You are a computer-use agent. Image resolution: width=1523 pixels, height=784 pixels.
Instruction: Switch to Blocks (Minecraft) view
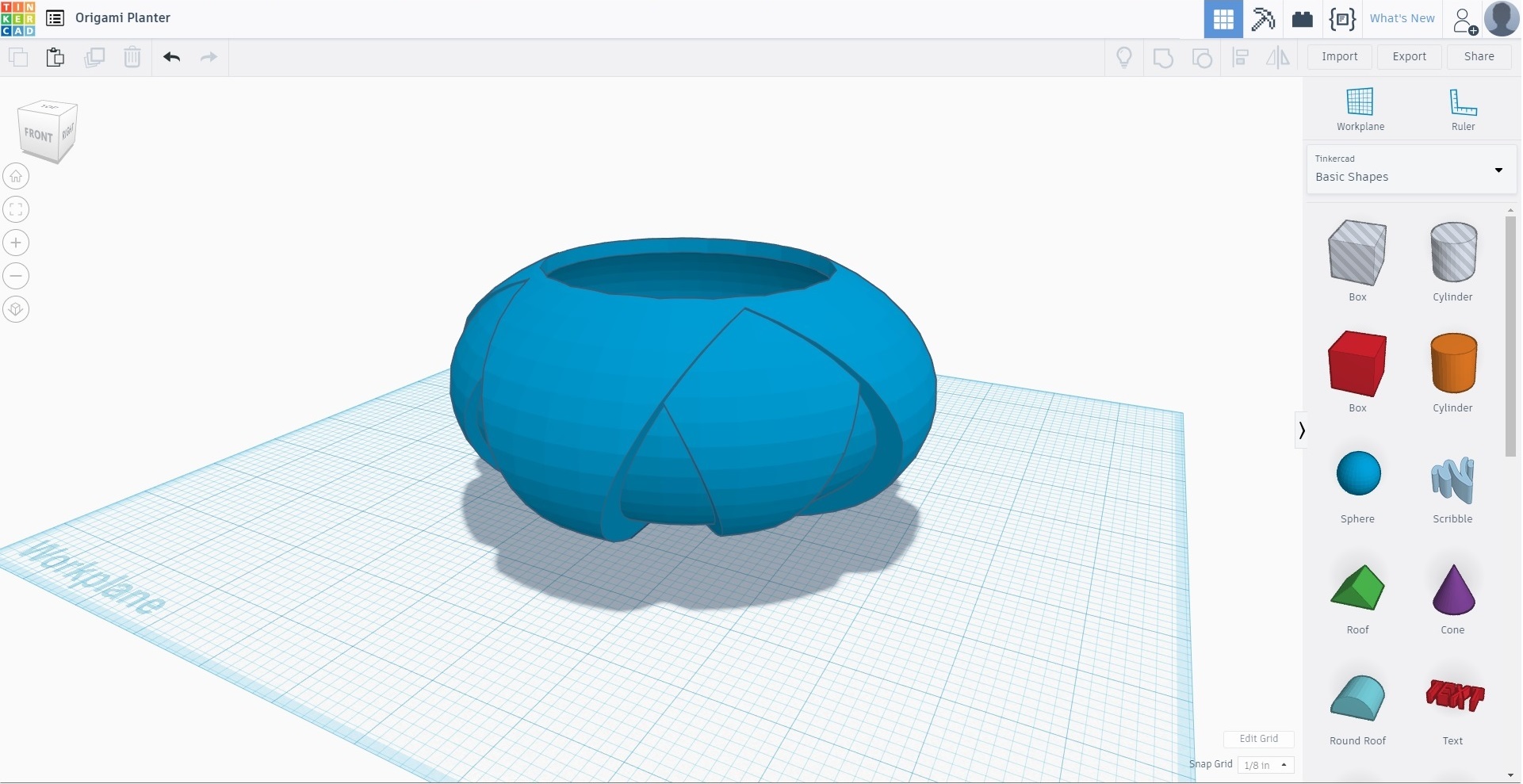1263,19
